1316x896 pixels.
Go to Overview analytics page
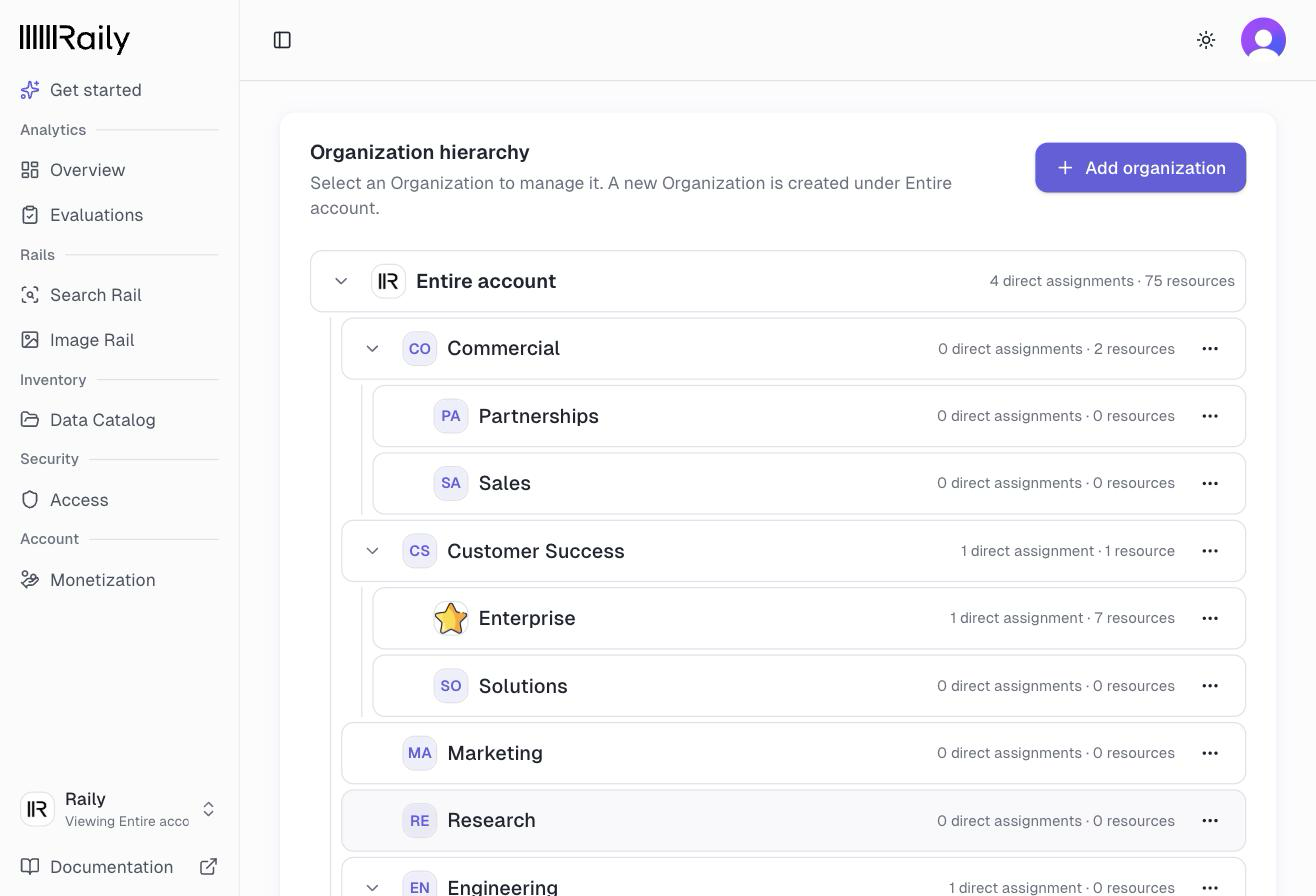coord(119,170)
